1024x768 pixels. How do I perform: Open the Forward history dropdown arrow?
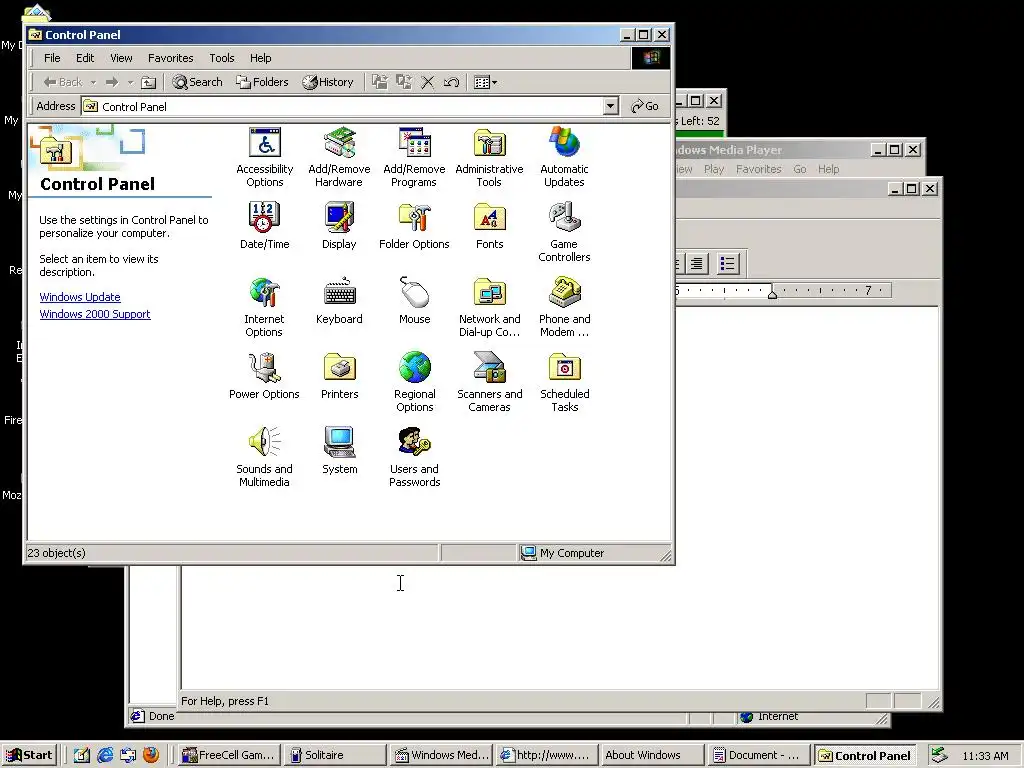pyautogui.click(x=131, y=82)
